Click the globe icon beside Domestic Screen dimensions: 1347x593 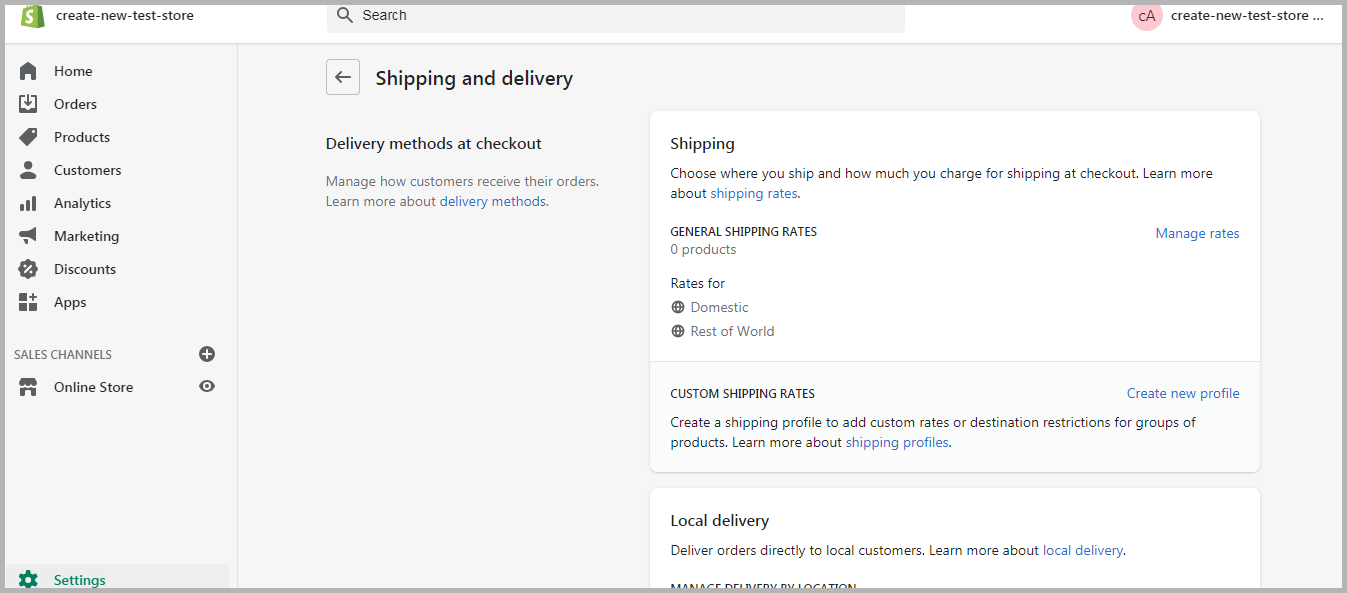(678, 307)
